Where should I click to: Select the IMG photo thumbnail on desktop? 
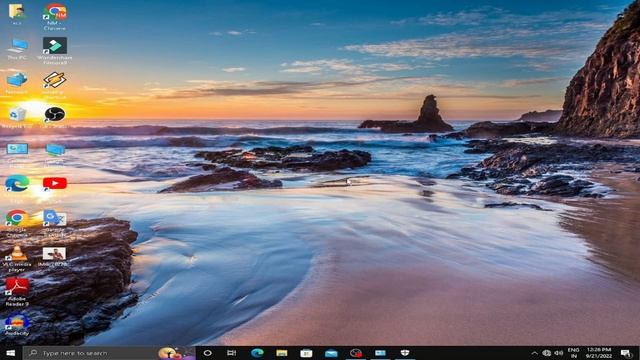53,257
